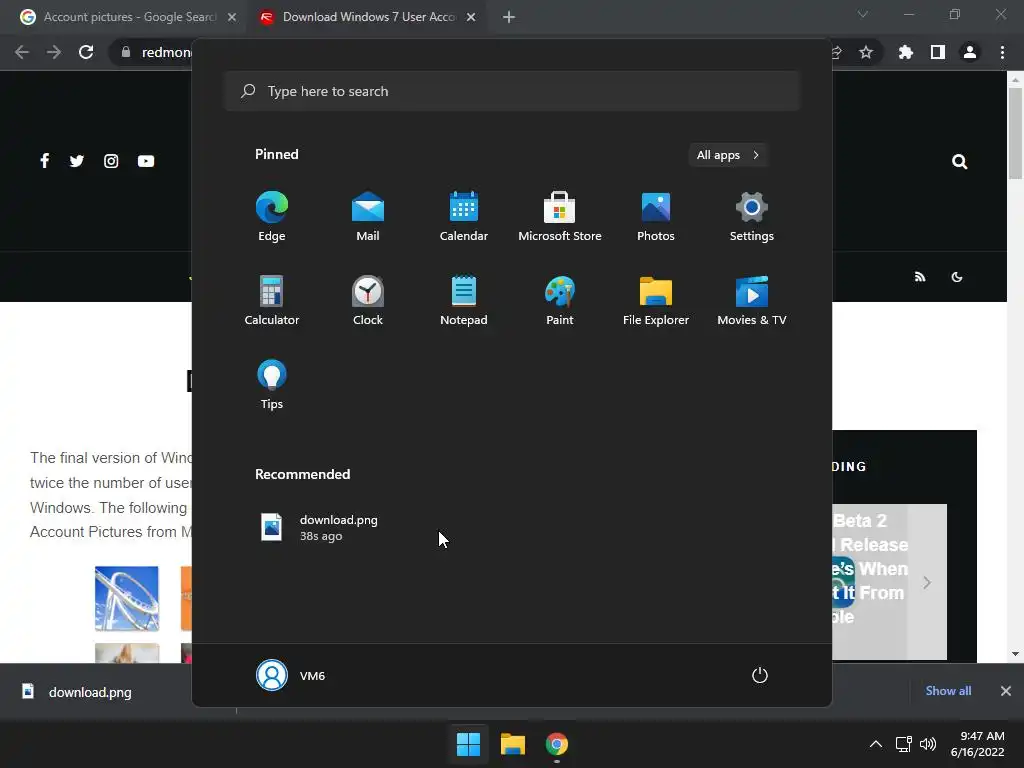The height and width of the screenshot is (768, 1024).
Task: Open the VM6 user account menu
Action: pyautogui.click(x=291, y=675)
